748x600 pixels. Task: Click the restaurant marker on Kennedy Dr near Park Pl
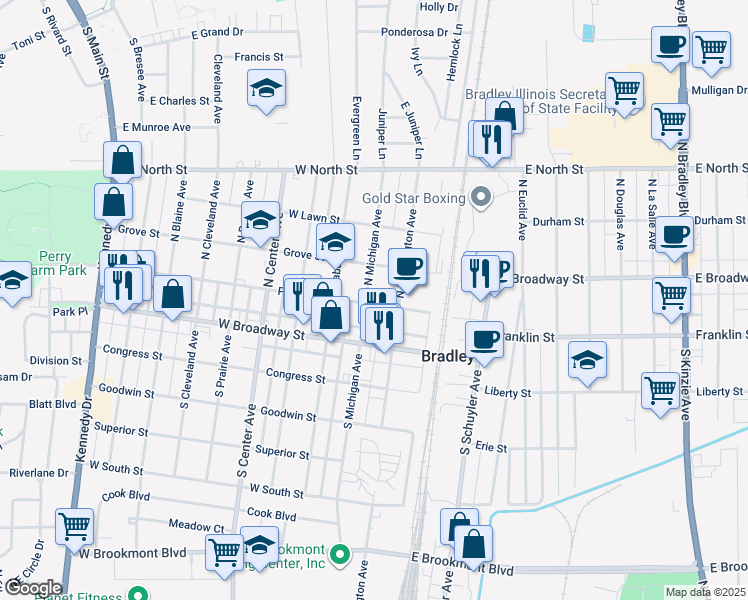click(x=124, y=287)
